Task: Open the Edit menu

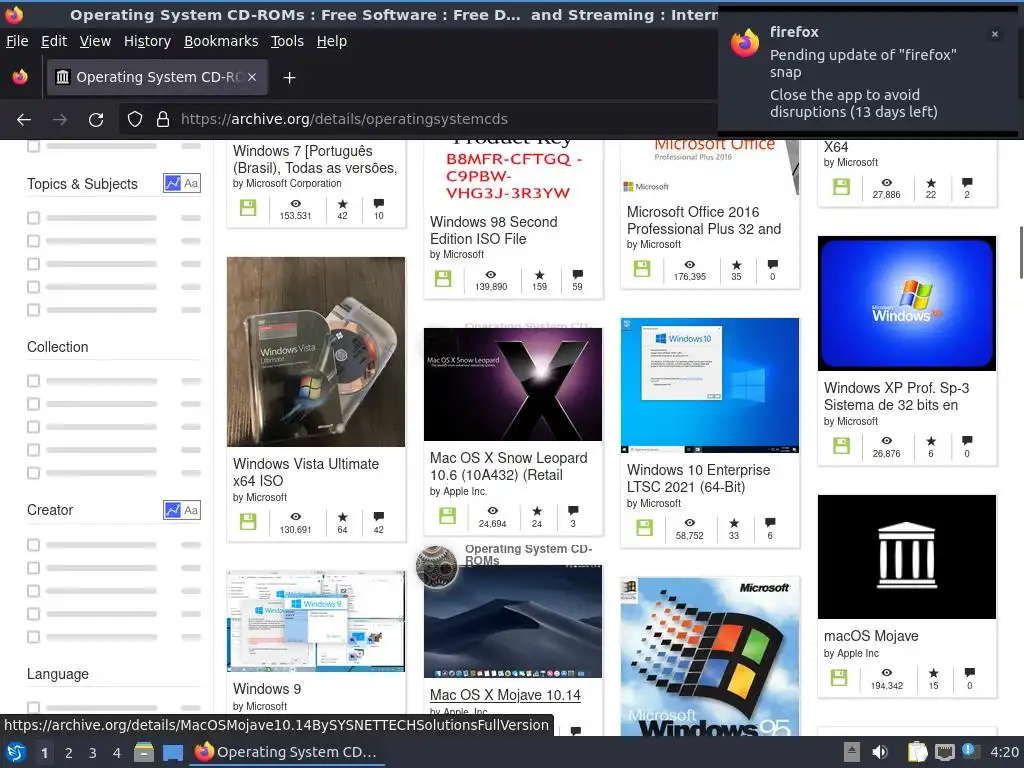Action: pyautogui.click(x=54, y=41)
